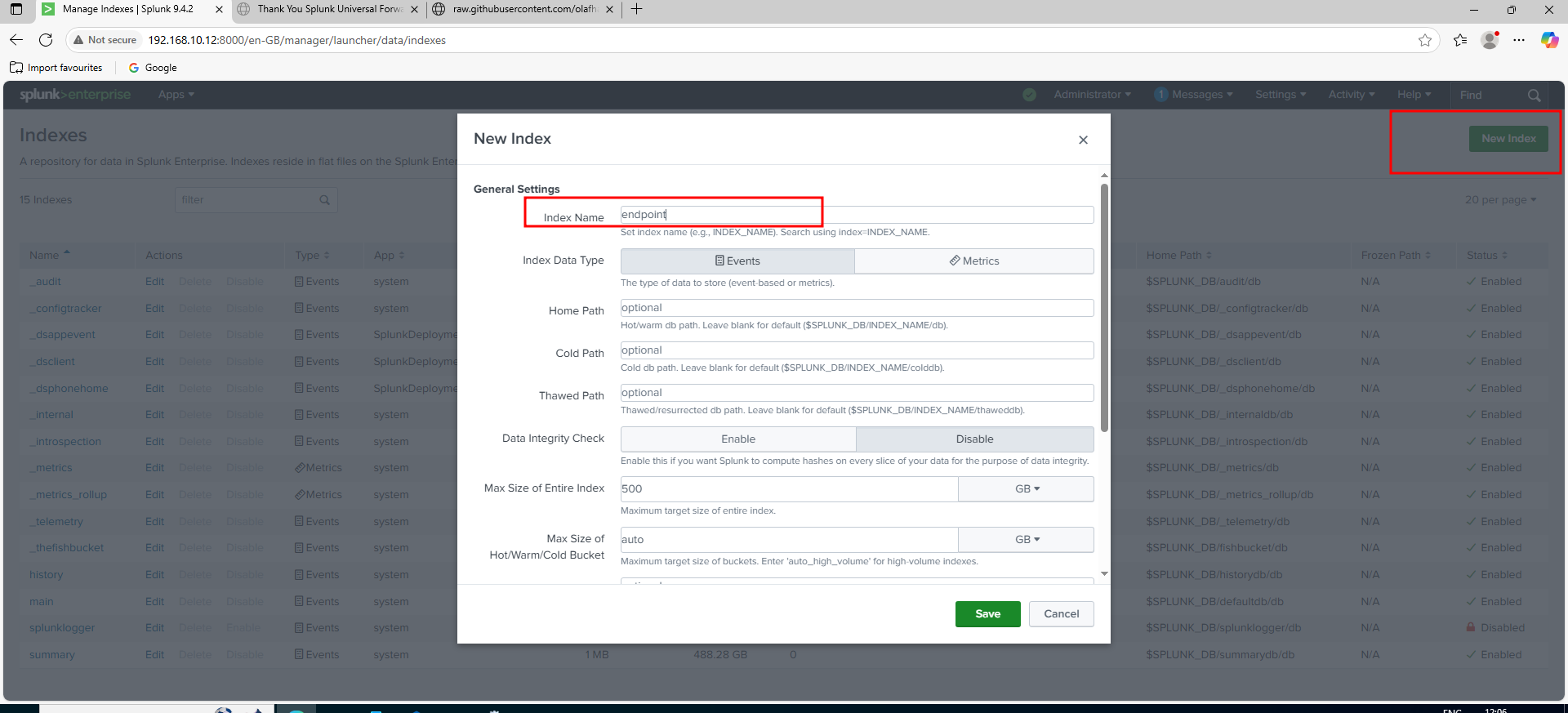1568x713 pixels.
Task: Open the Google bookmark
Action: point(153,68)
